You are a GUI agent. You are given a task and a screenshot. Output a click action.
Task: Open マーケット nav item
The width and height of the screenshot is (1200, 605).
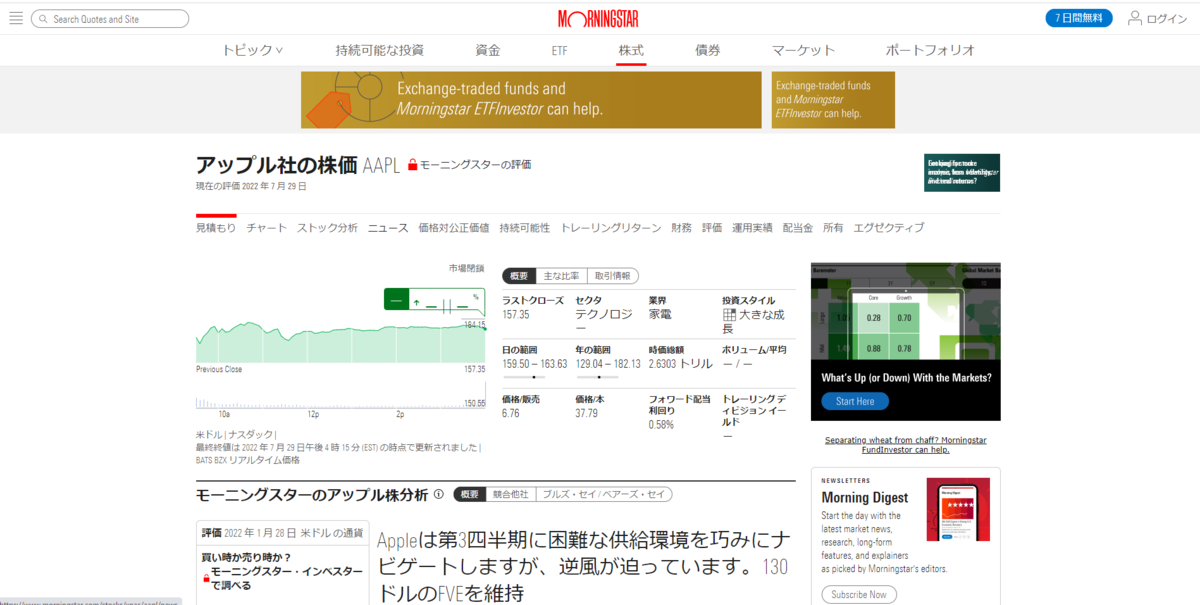[x=803, y=50]
